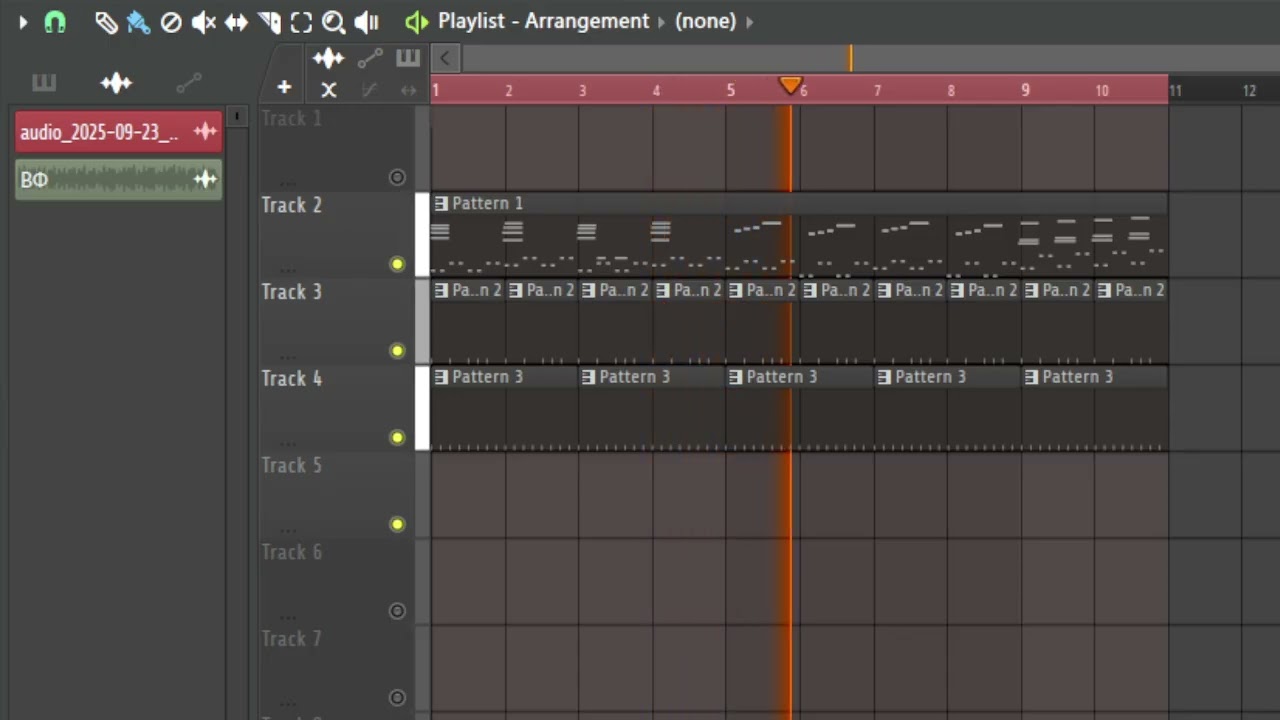Toggle audio clip focus above track headers
The width and height of the screenshot is (1280, 720).
click(x=328, y=58)
